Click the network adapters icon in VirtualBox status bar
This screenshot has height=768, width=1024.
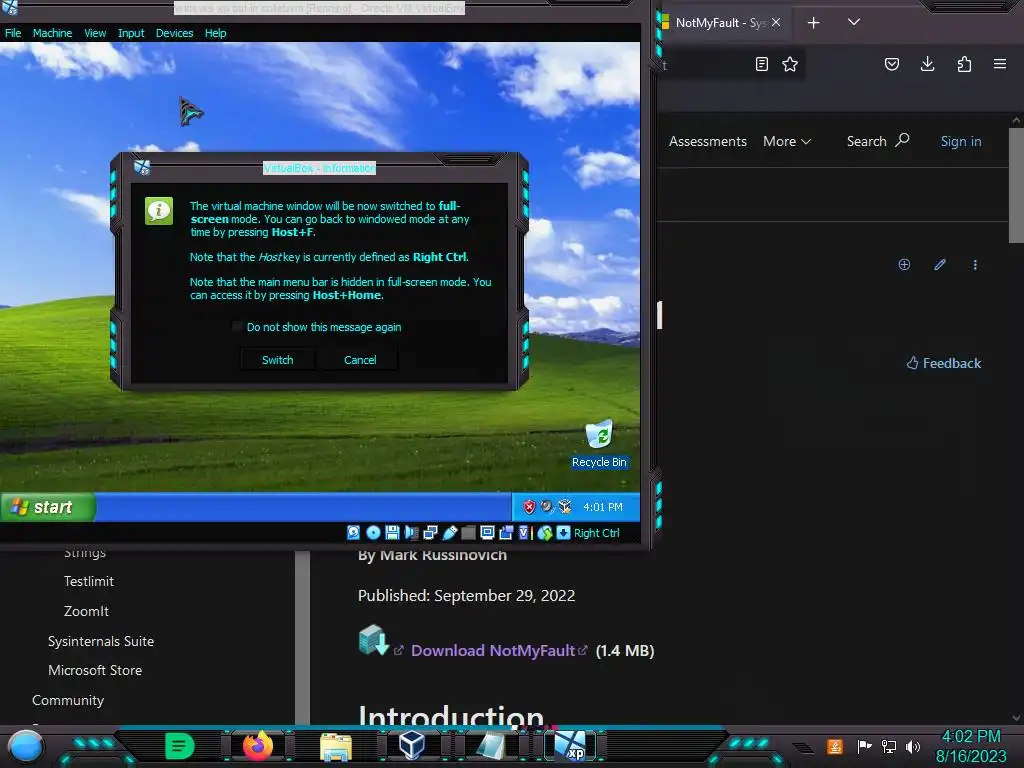tap(430, 533)
